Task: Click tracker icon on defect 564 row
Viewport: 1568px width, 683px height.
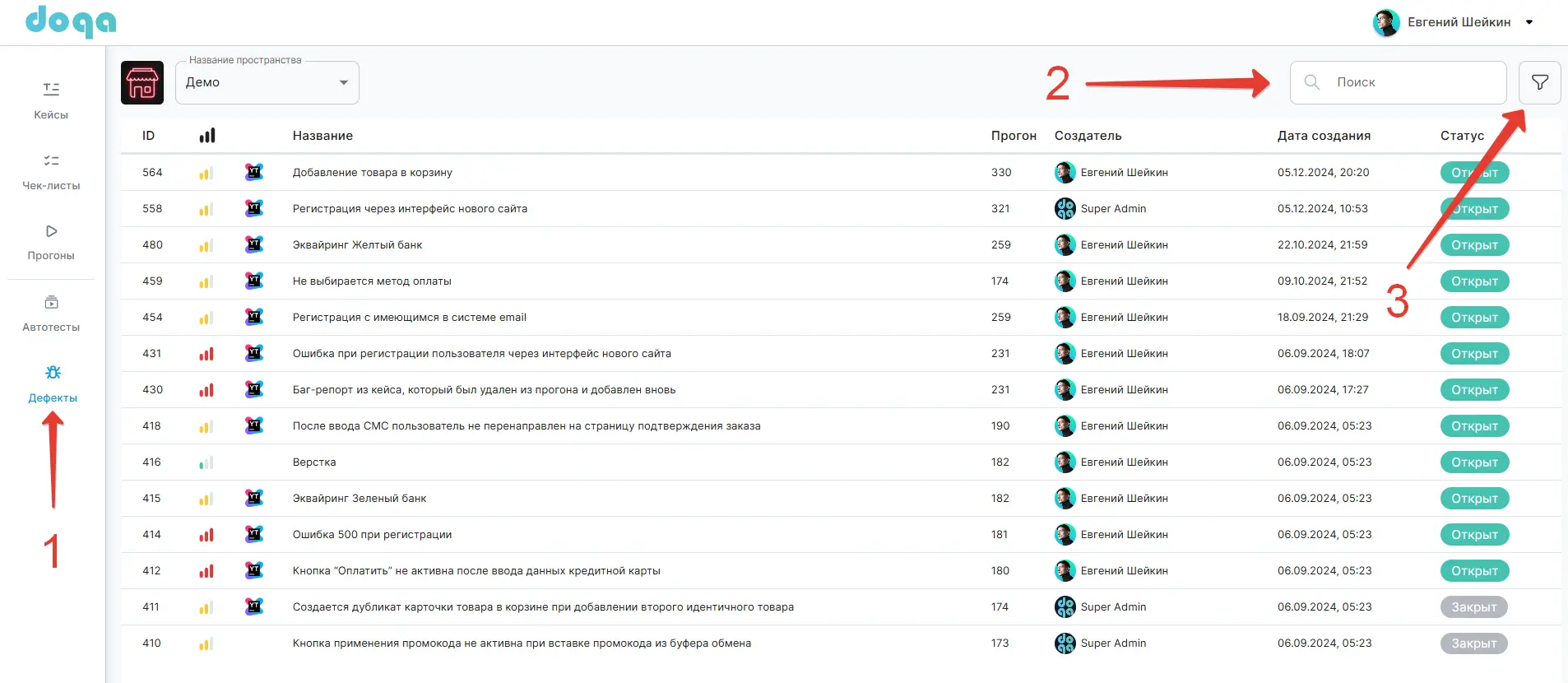Action: click(x=254, y=172)
